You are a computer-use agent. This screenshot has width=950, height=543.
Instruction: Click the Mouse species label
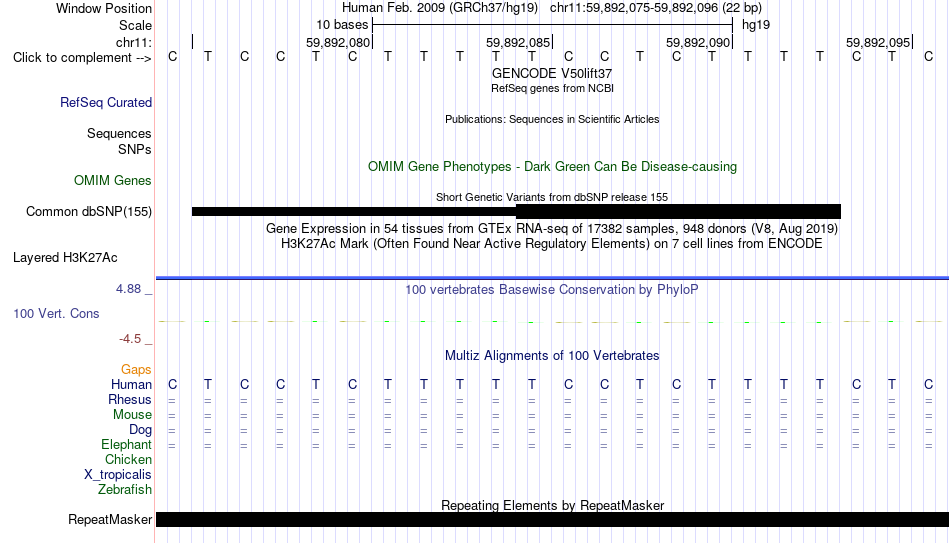[133, 415]
